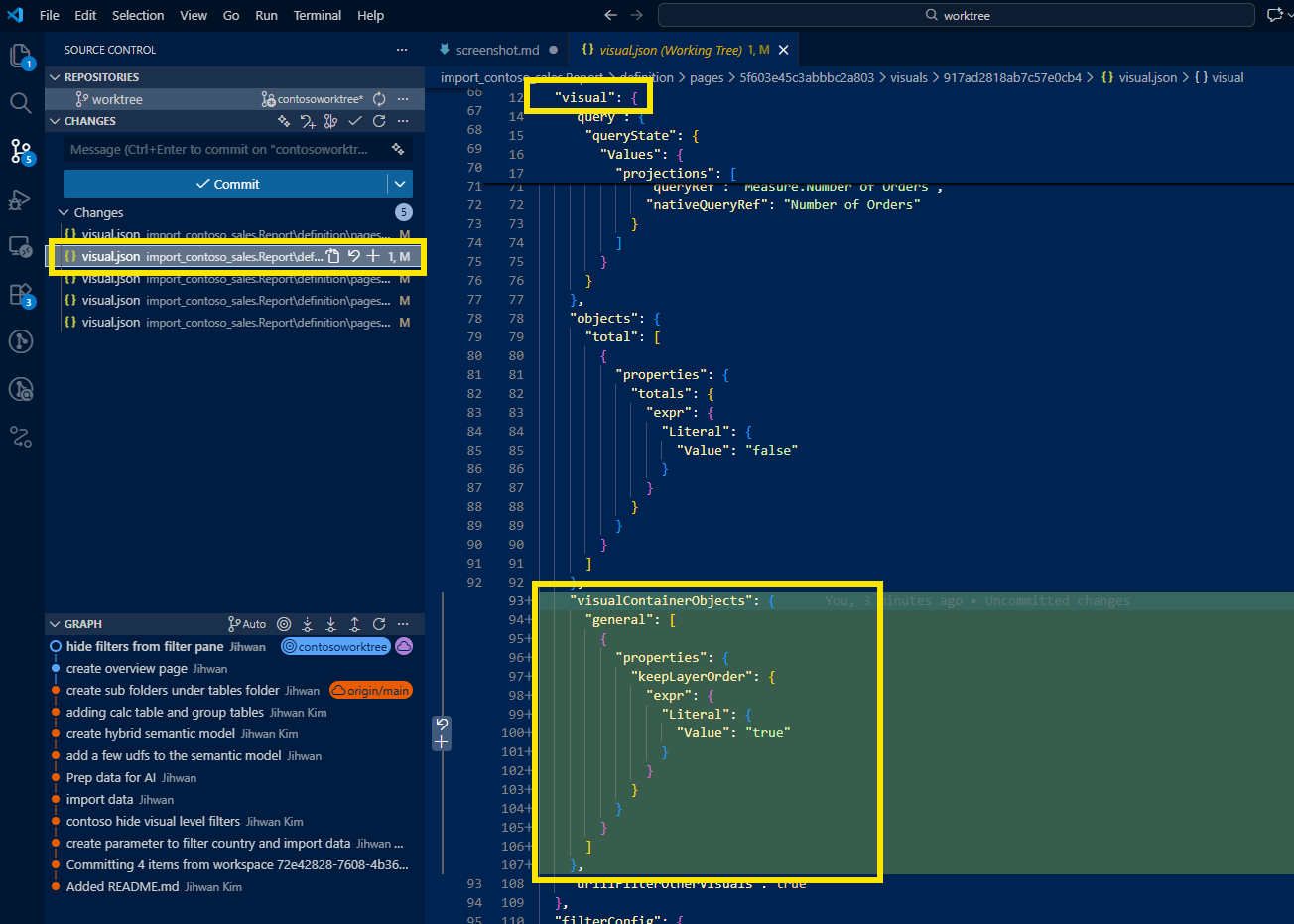Open Help menu

[371, 15]
